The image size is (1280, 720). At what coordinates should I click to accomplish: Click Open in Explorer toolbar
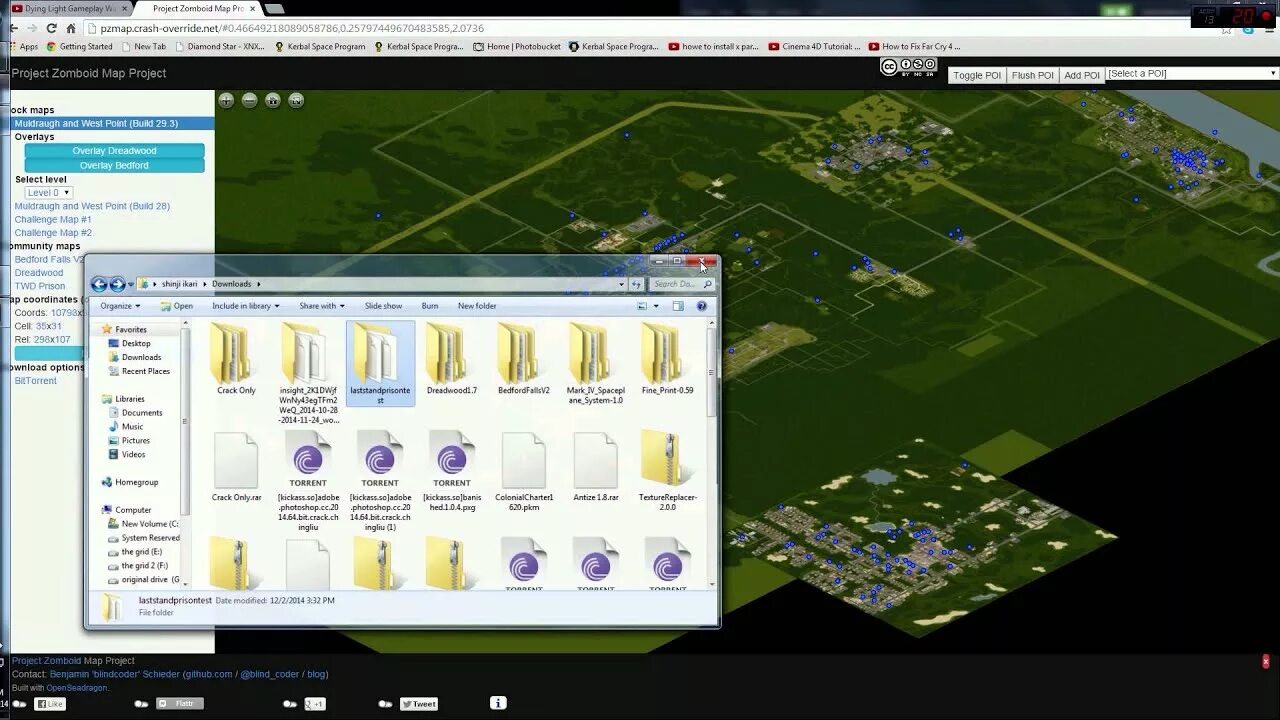click(x=176, y=306)
